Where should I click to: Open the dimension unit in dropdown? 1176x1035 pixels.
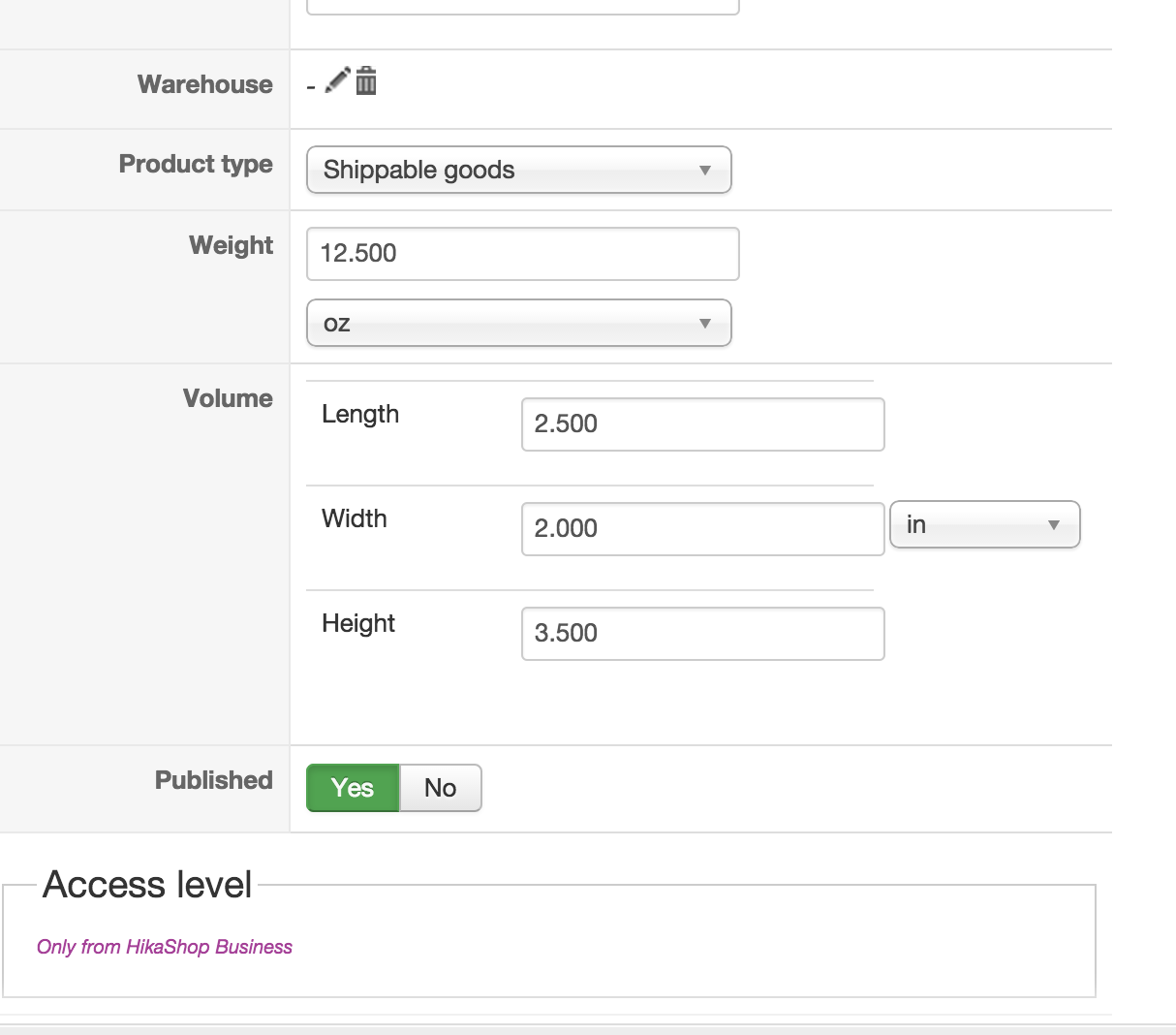pyautogui.click(x=984, y=524)
